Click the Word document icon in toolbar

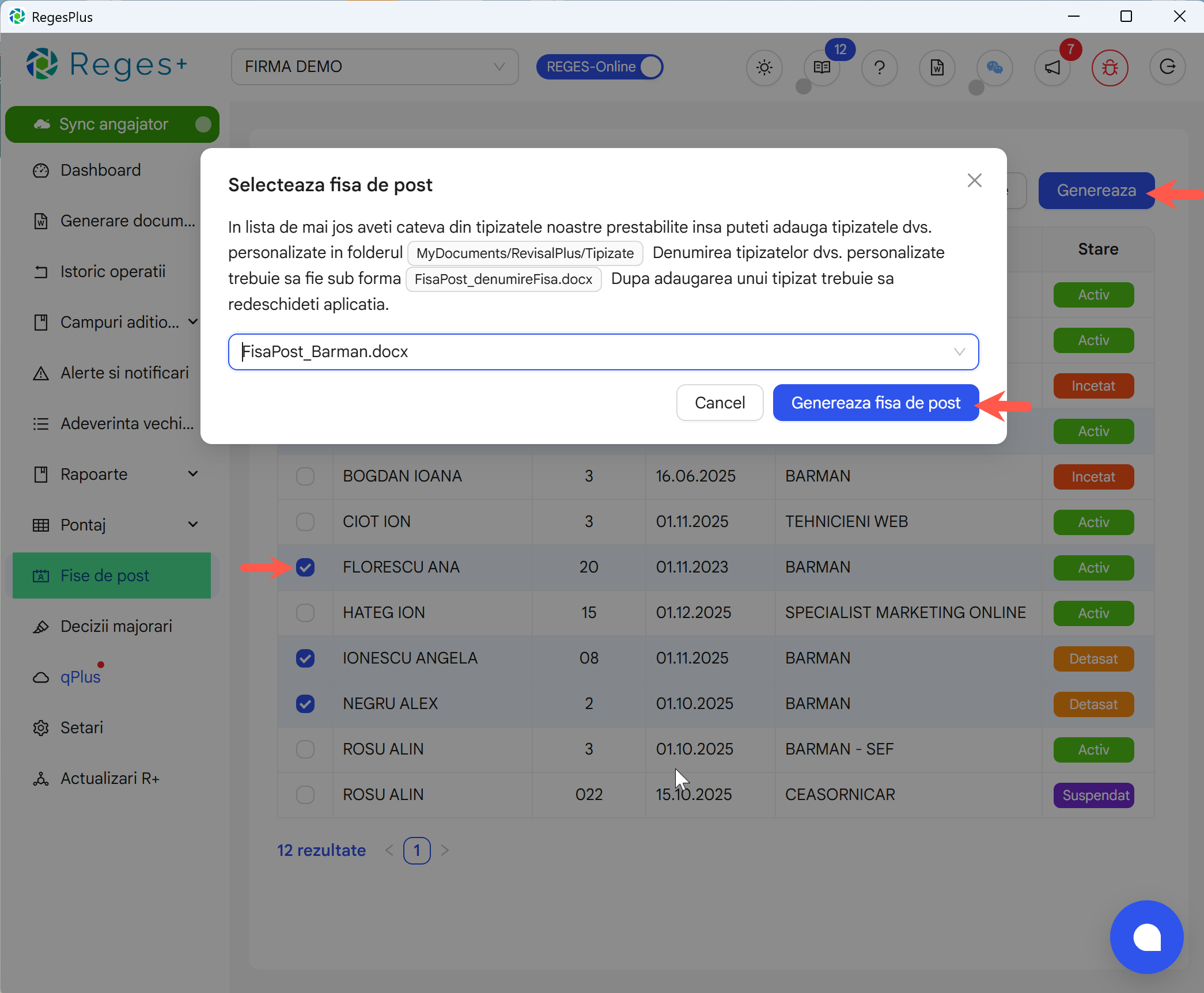[x=937, y=67]
